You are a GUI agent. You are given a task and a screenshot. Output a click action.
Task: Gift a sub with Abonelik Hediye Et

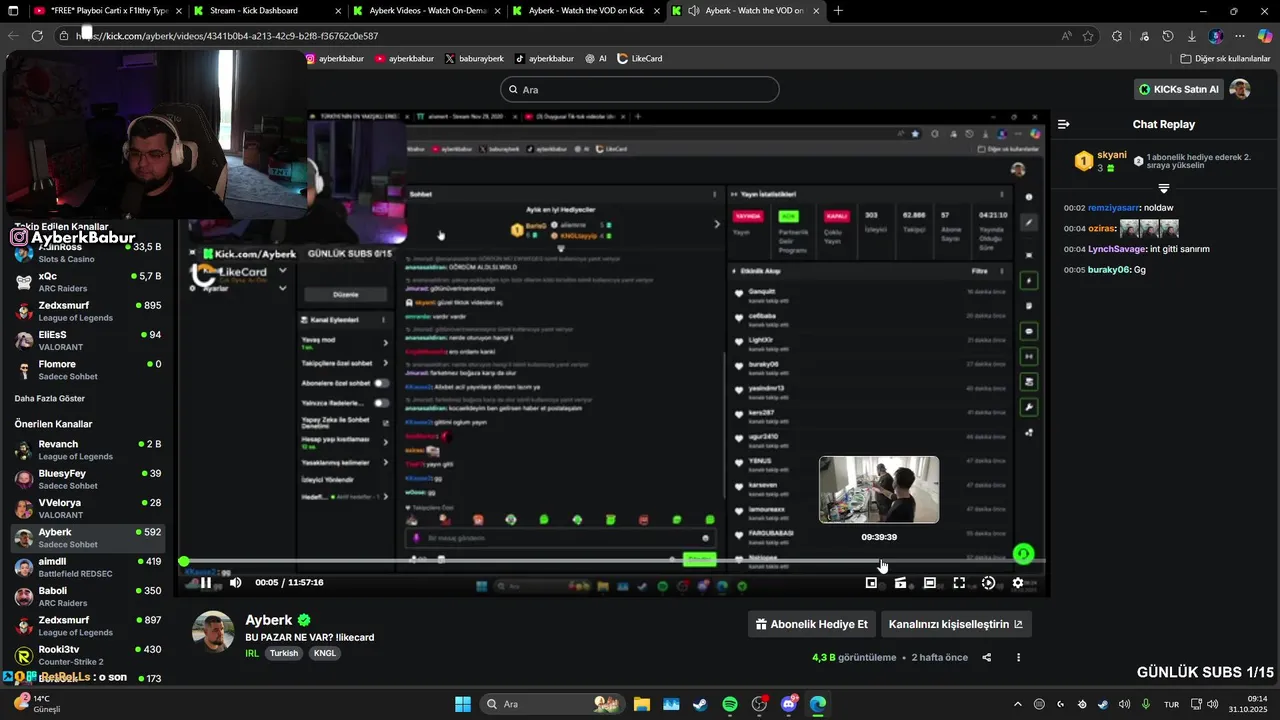[811, 624]
